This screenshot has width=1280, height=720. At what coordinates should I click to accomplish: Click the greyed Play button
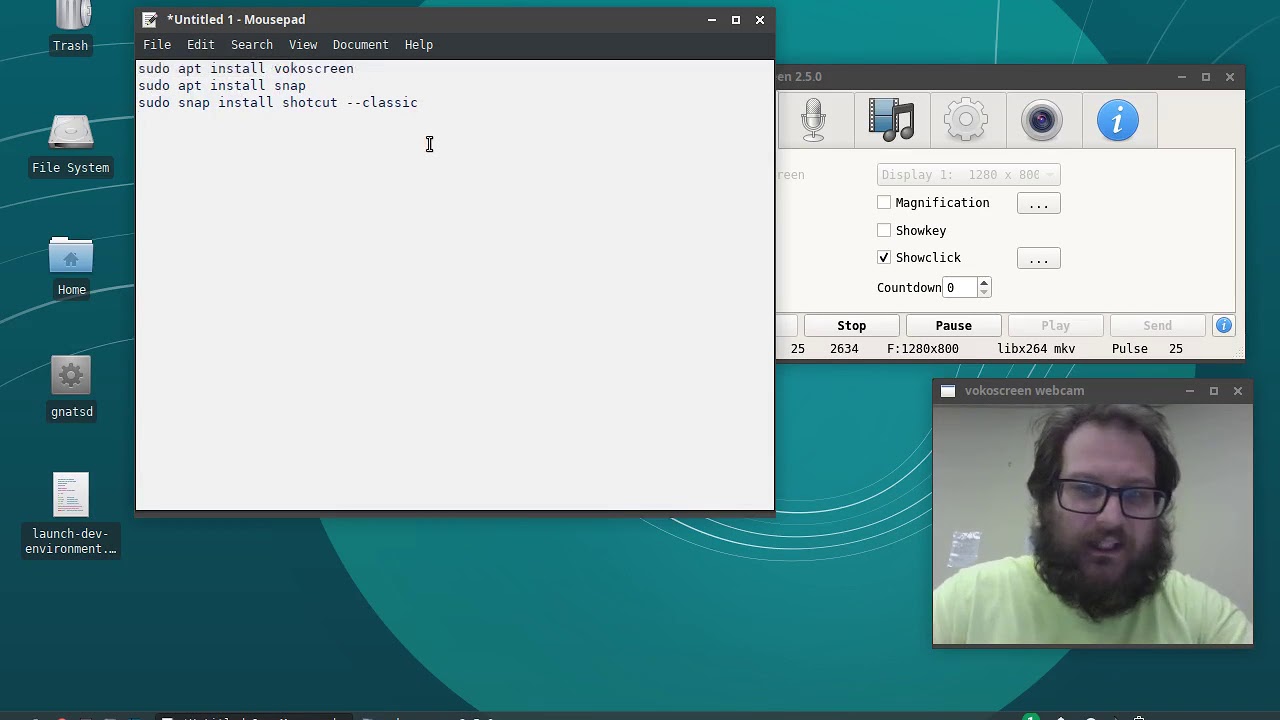point(1055,325)
